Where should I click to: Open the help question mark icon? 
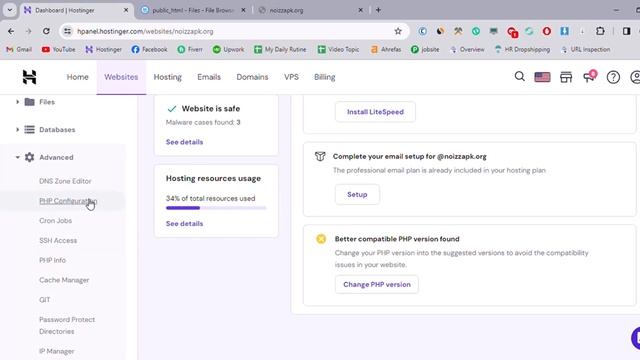click(x=613, y=77)
